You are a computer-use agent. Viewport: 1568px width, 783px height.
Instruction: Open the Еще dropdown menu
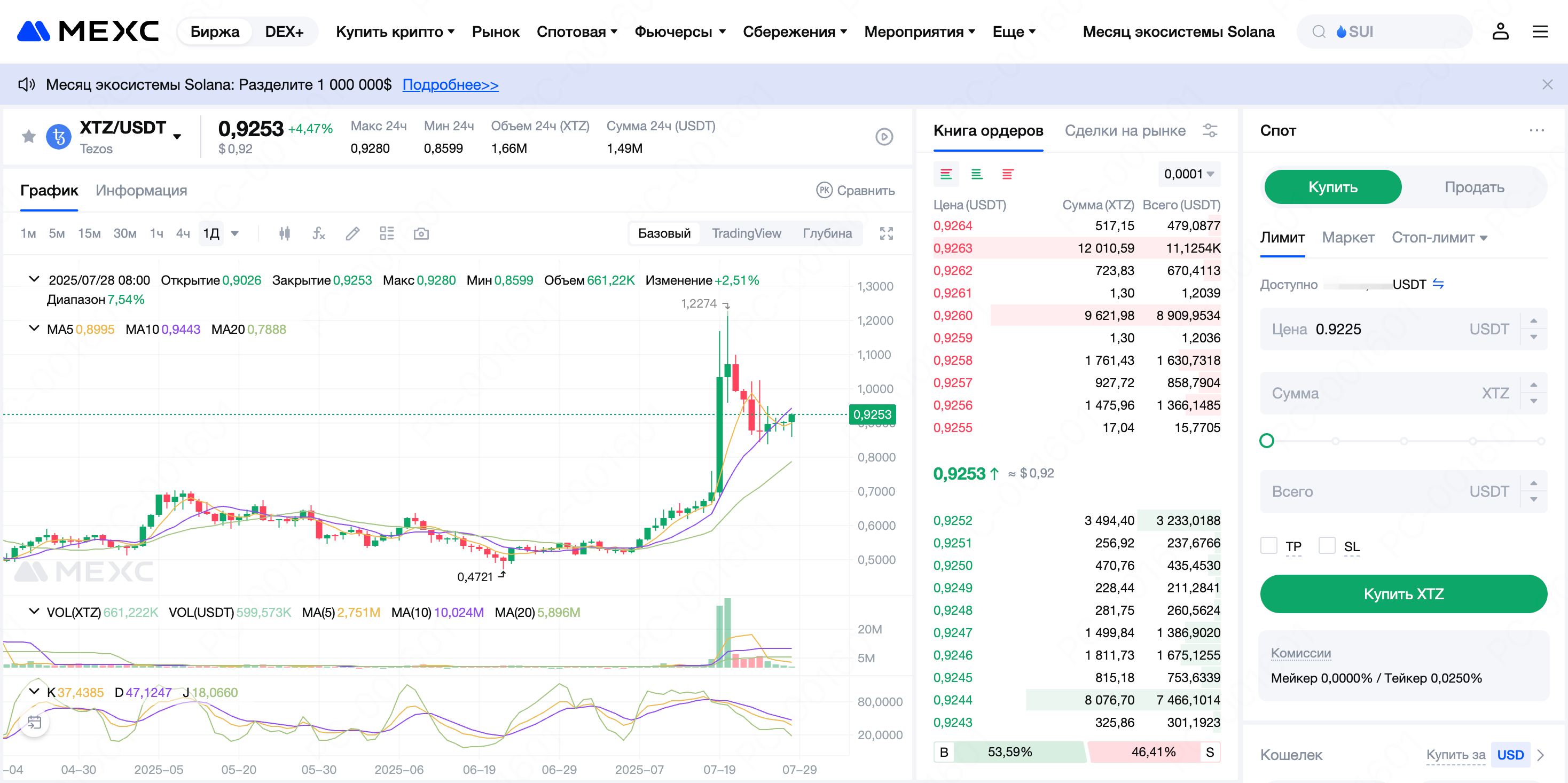pos(1014,32)
